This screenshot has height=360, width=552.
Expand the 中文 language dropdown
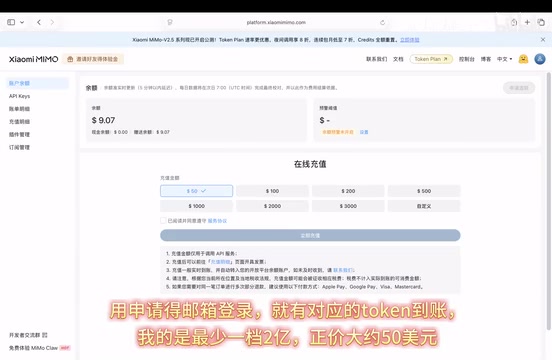tap(504, 59)
